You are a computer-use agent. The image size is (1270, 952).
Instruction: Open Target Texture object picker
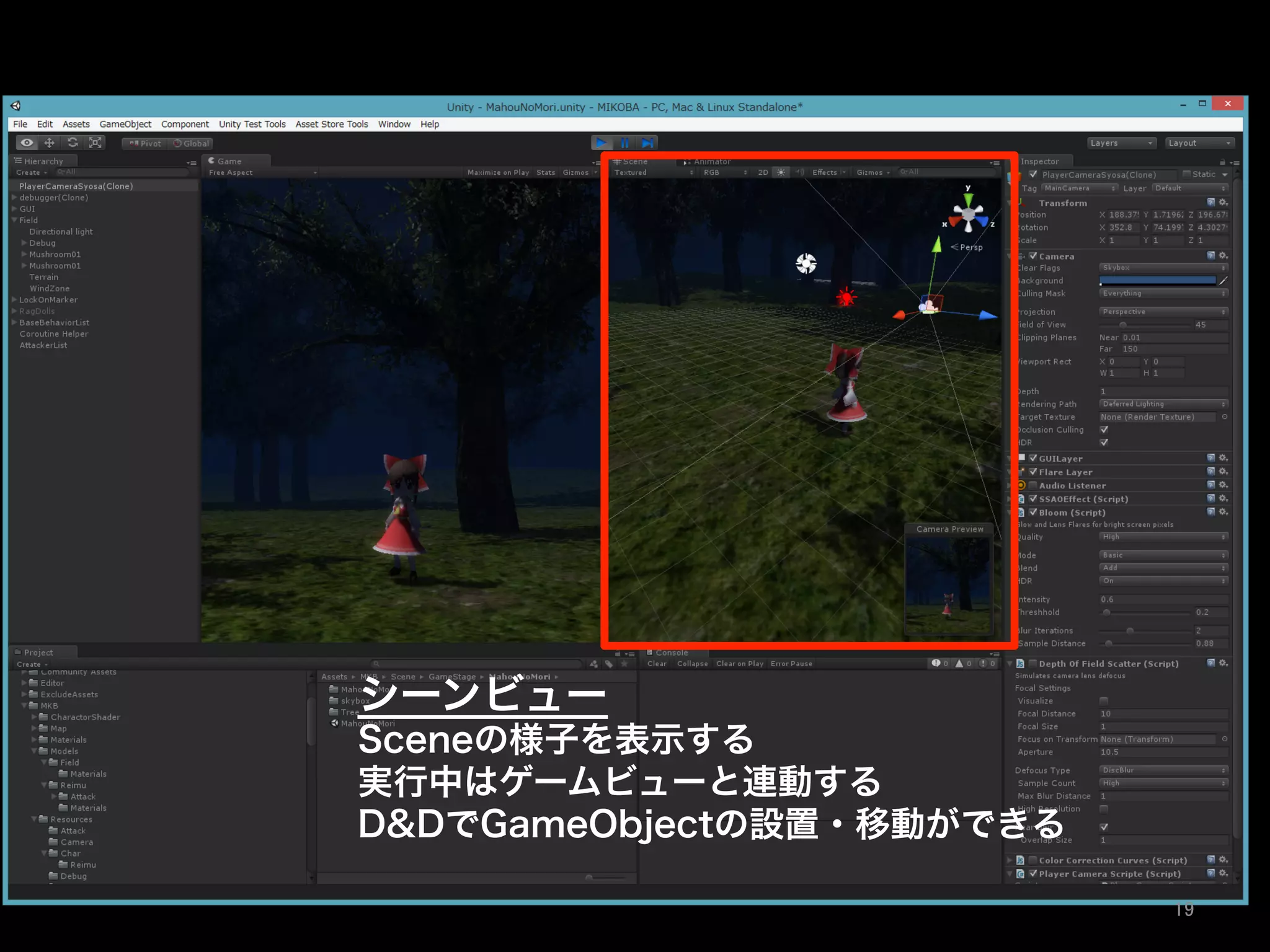(x=1225, y=417)
